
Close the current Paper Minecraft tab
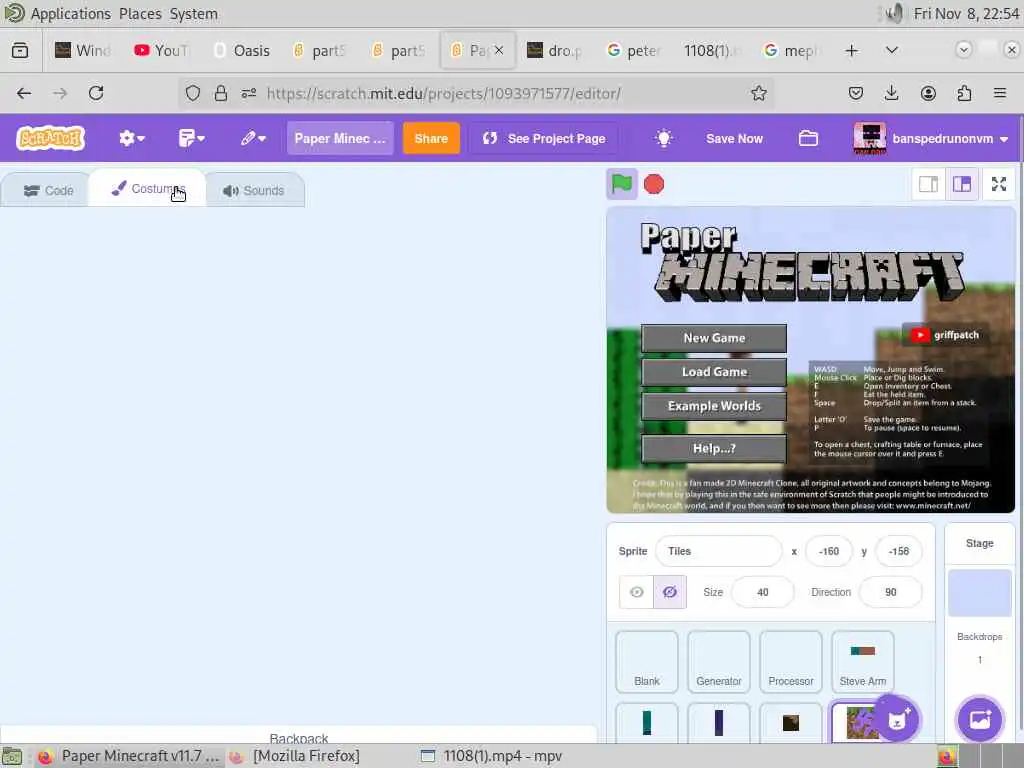point(499,50)
